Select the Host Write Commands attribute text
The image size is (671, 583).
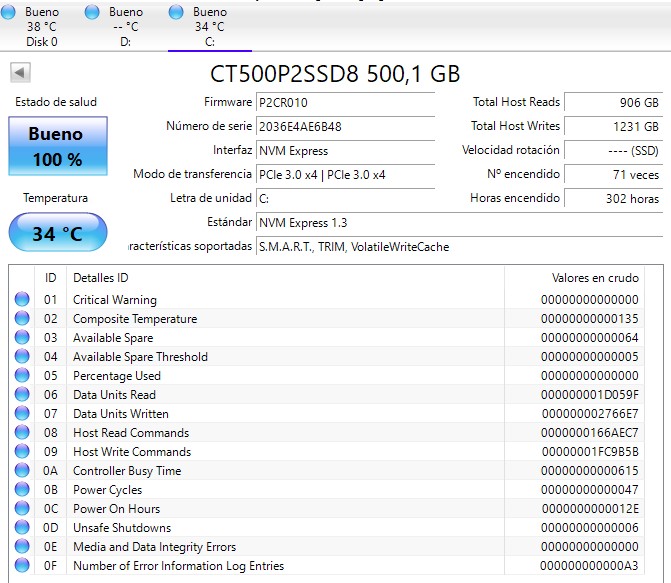132,452
